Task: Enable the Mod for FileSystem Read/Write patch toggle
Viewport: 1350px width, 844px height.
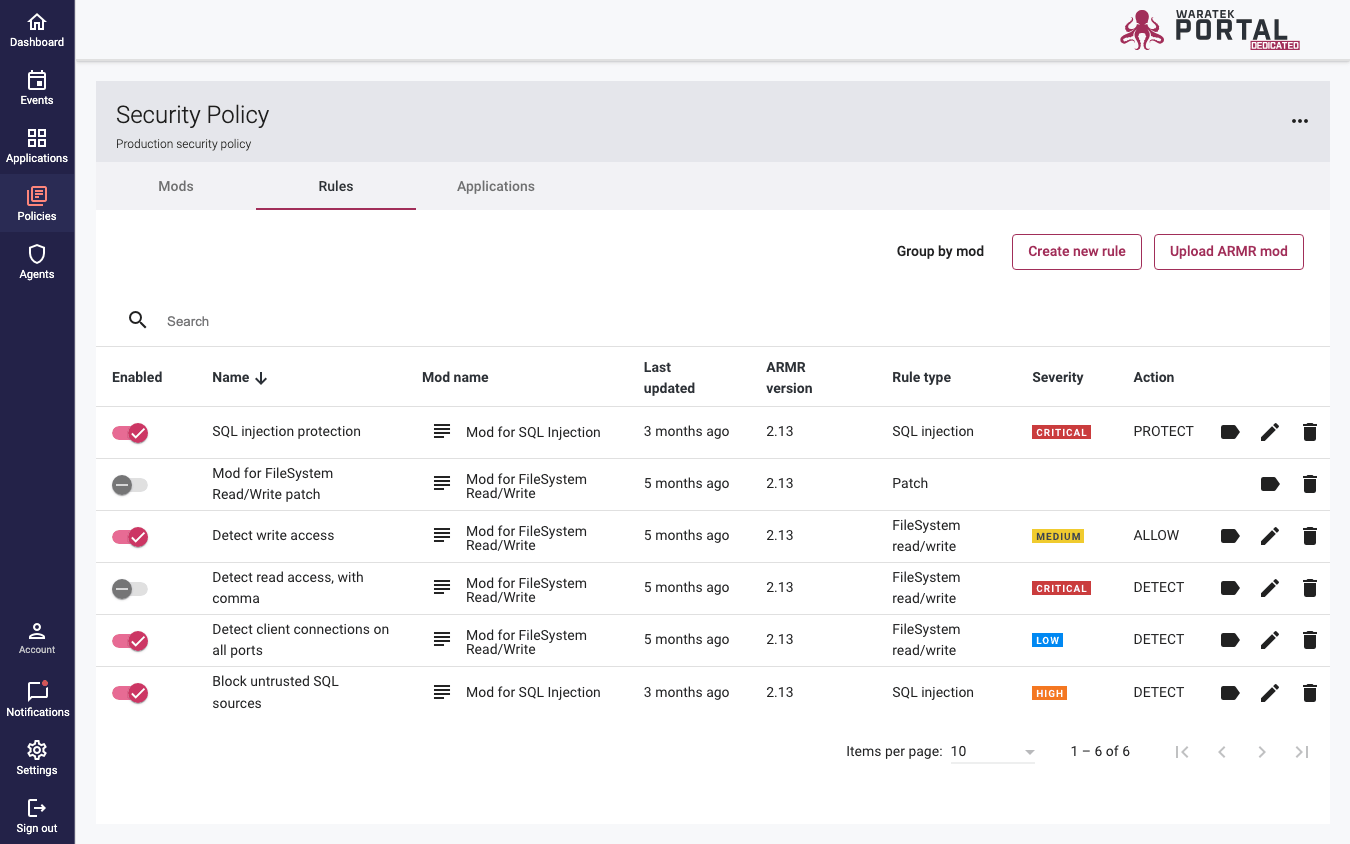Action: (130, 485)
